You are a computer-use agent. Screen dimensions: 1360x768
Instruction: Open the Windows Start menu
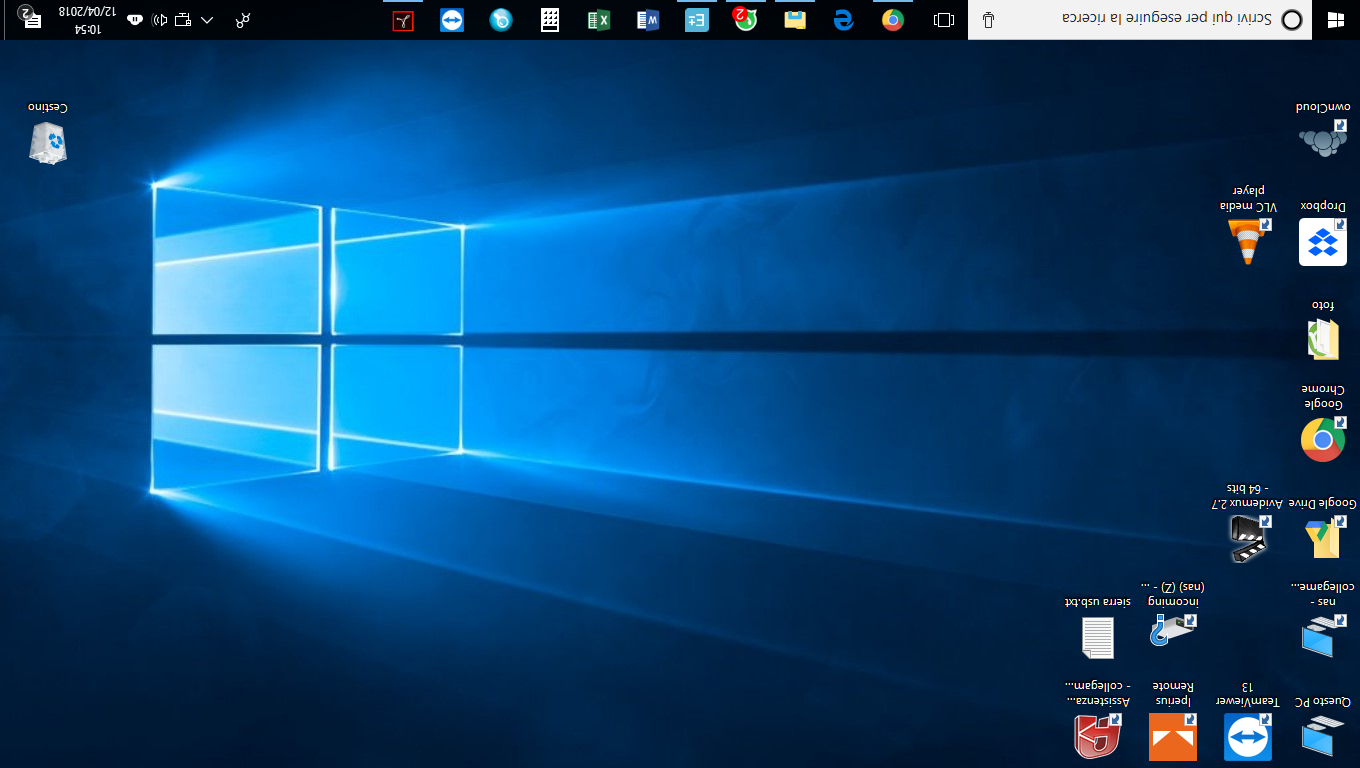click(1336, 20)
